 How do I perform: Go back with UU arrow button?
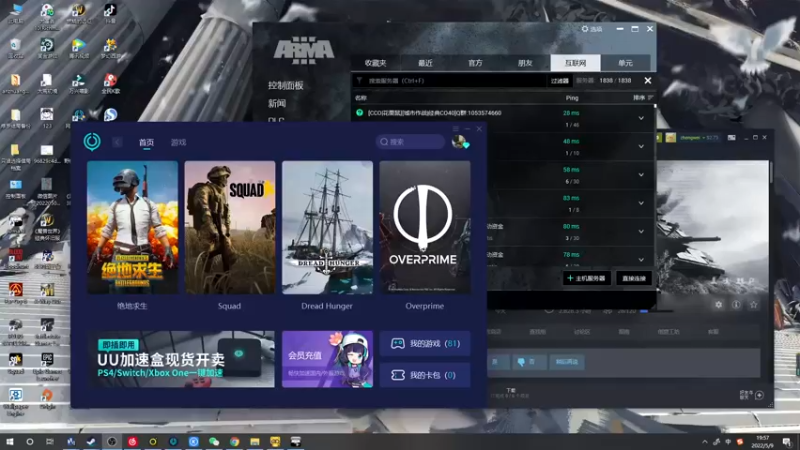[117, 142]
